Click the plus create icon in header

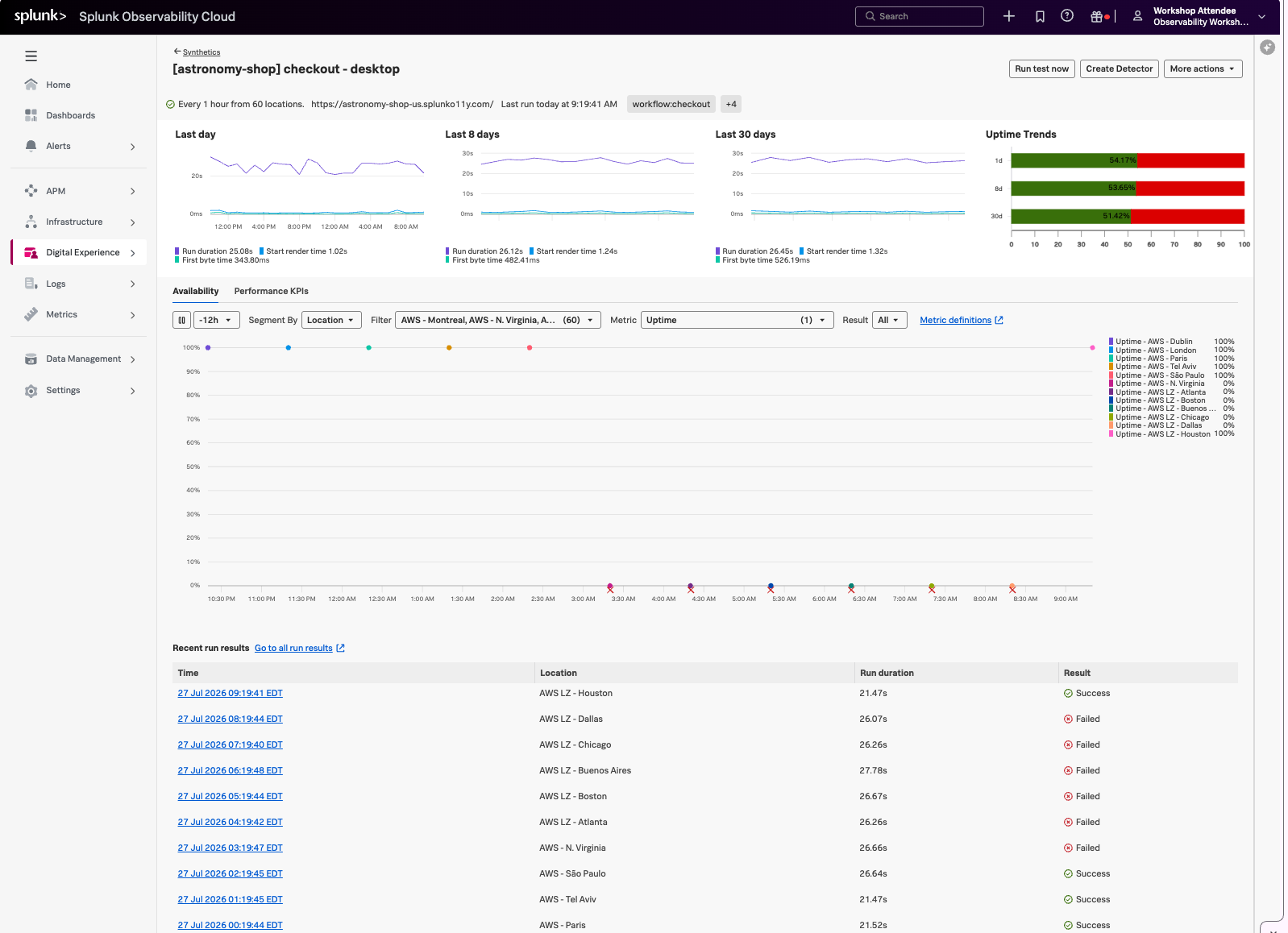tap(1008, 16)
